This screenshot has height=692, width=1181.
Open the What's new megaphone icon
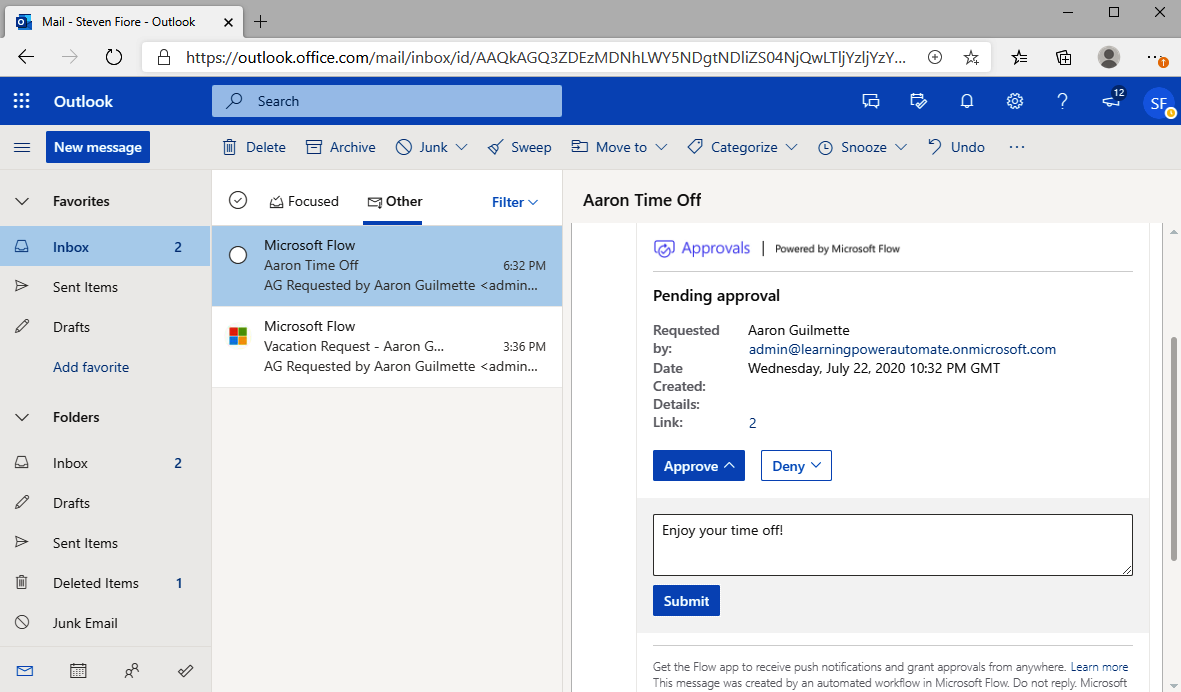coord(1112,99)
